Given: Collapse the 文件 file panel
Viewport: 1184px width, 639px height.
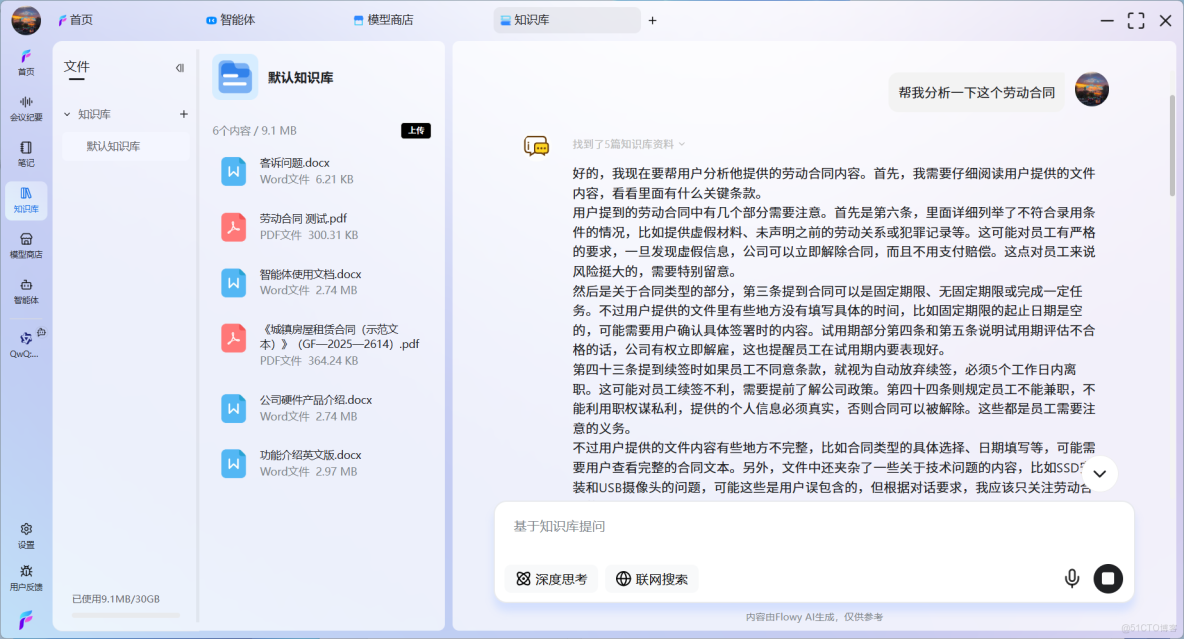Looking at the screenshot, I should coord(180,67).
